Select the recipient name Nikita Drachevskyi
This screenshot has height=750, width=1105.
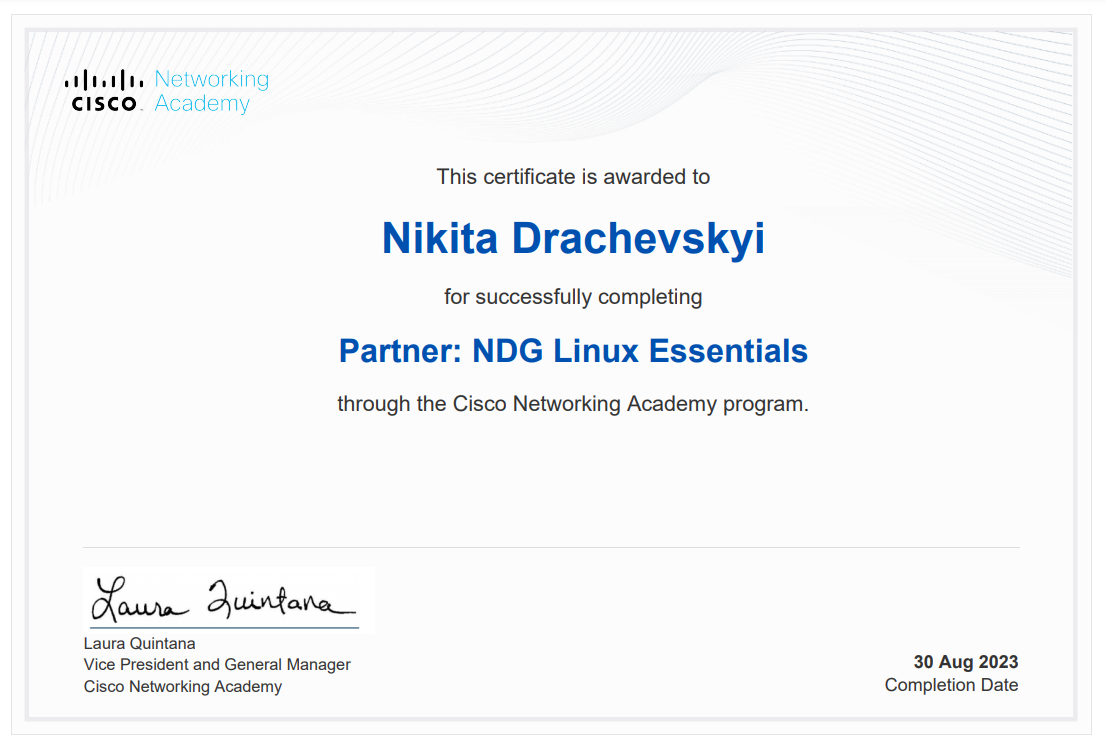(573, 238)
